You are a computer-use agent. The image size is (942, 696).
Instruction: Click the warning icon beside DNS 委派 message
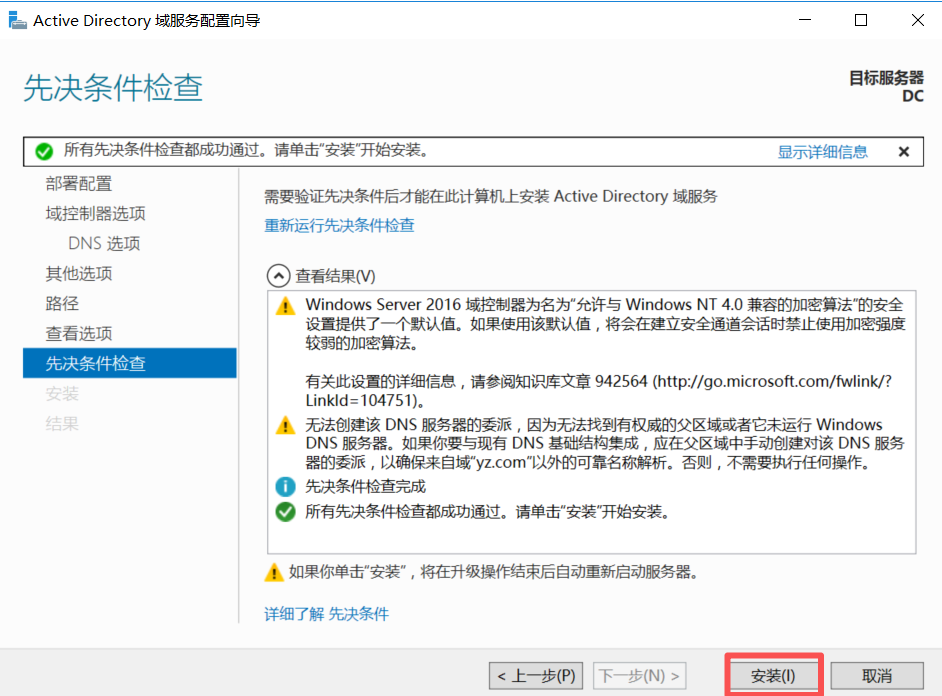pyautogui.click(x=285, y=426)
